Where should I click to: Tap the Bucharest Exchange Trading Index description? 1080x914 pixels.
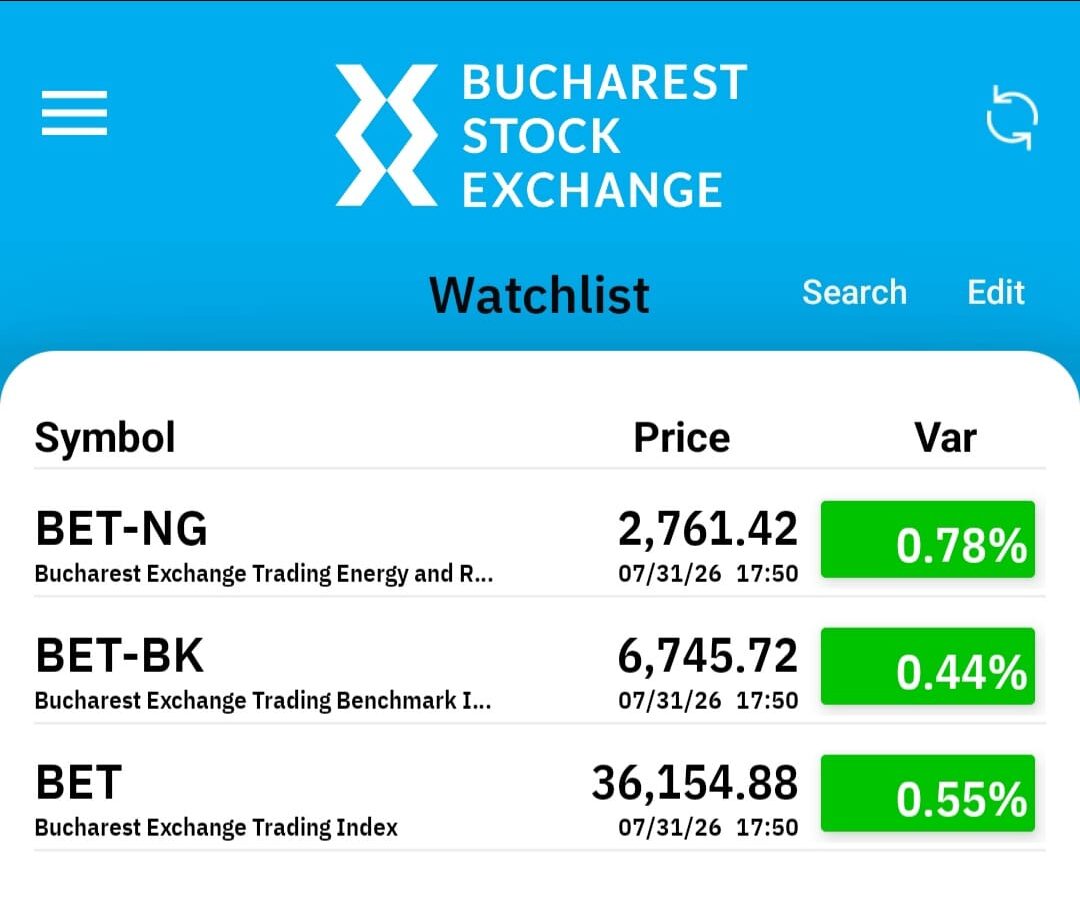(216, 827)
